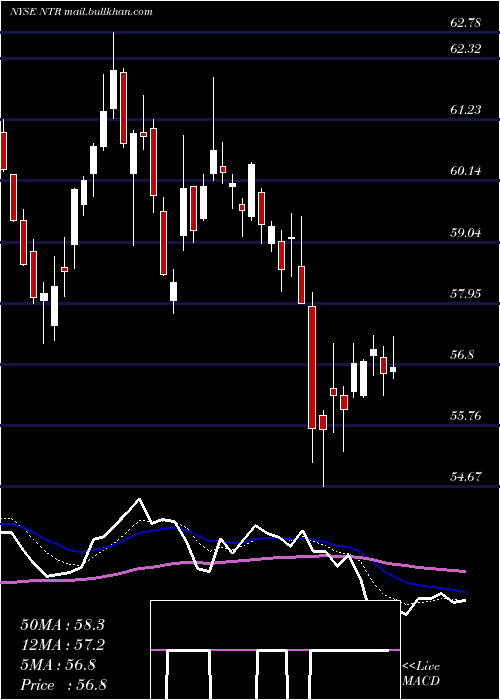Screen dimensions: 500x700
Task: Select the 59.04 price level label
Action: pyautogui.click(x=466, y=232)
